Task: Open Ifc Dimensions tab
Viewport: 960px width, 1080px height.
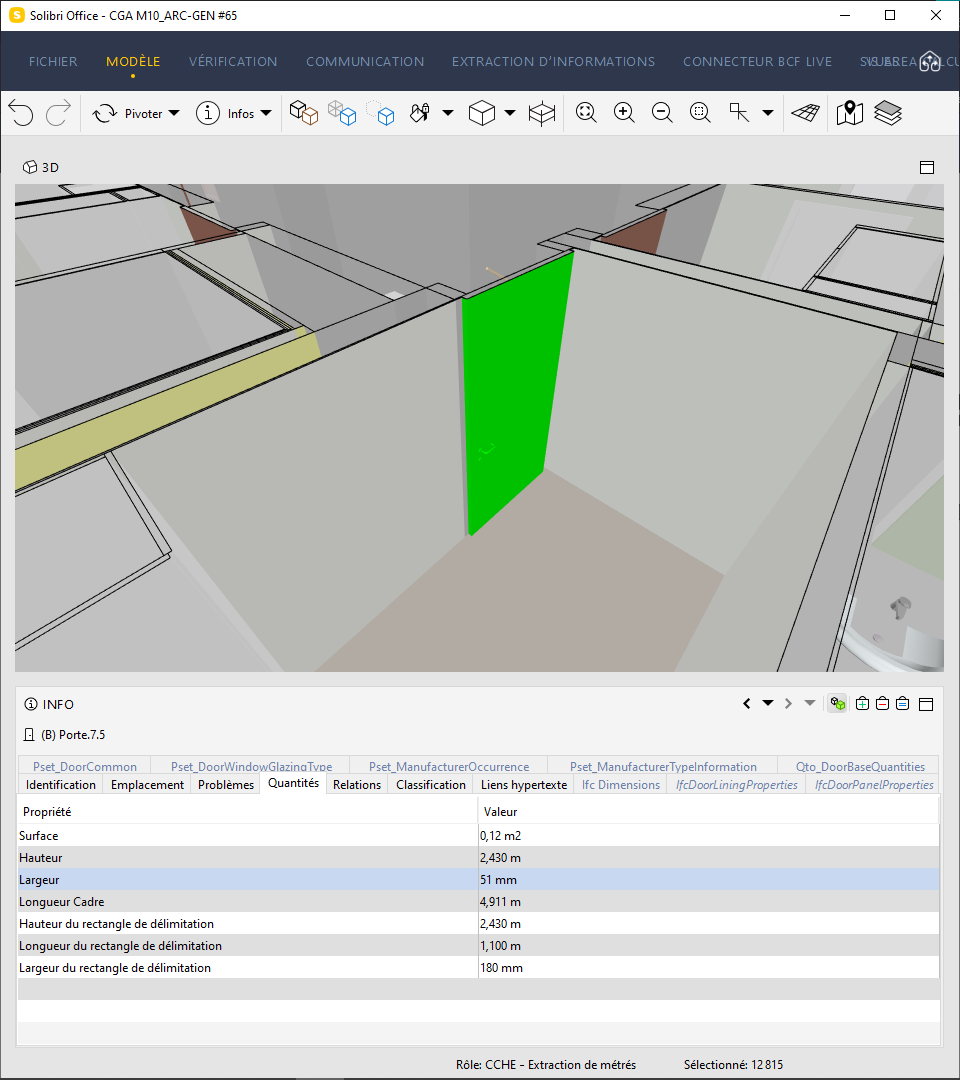Action: 620,785
